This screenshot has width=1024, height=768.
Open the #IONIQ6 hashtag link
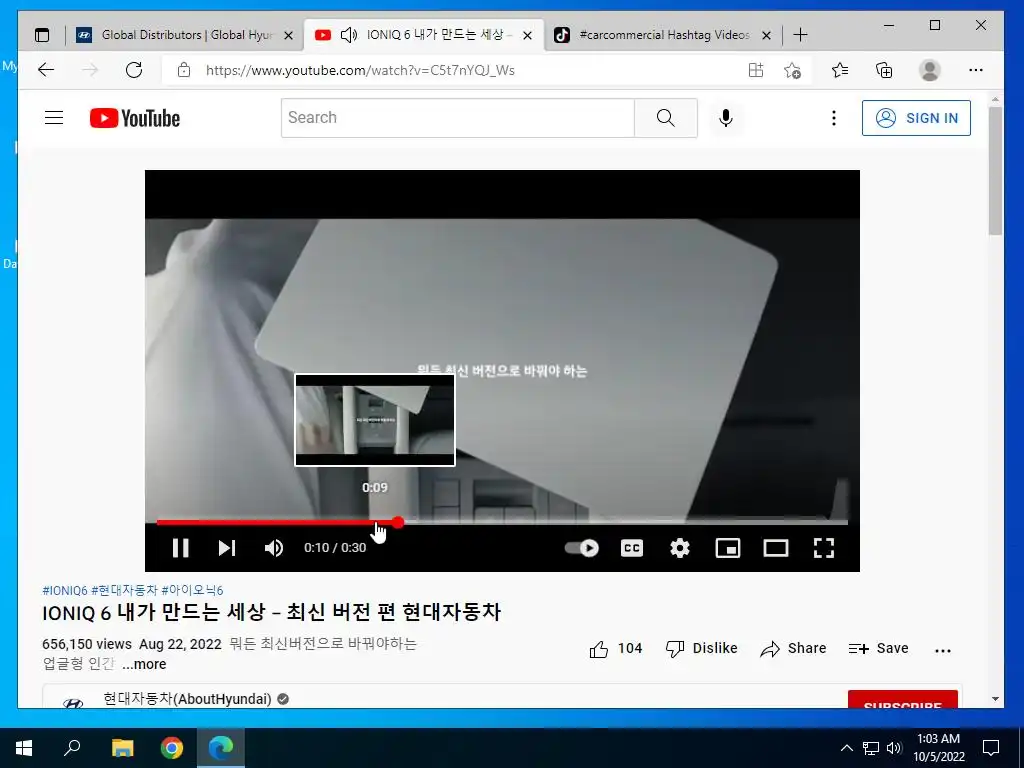coord(65,590)
